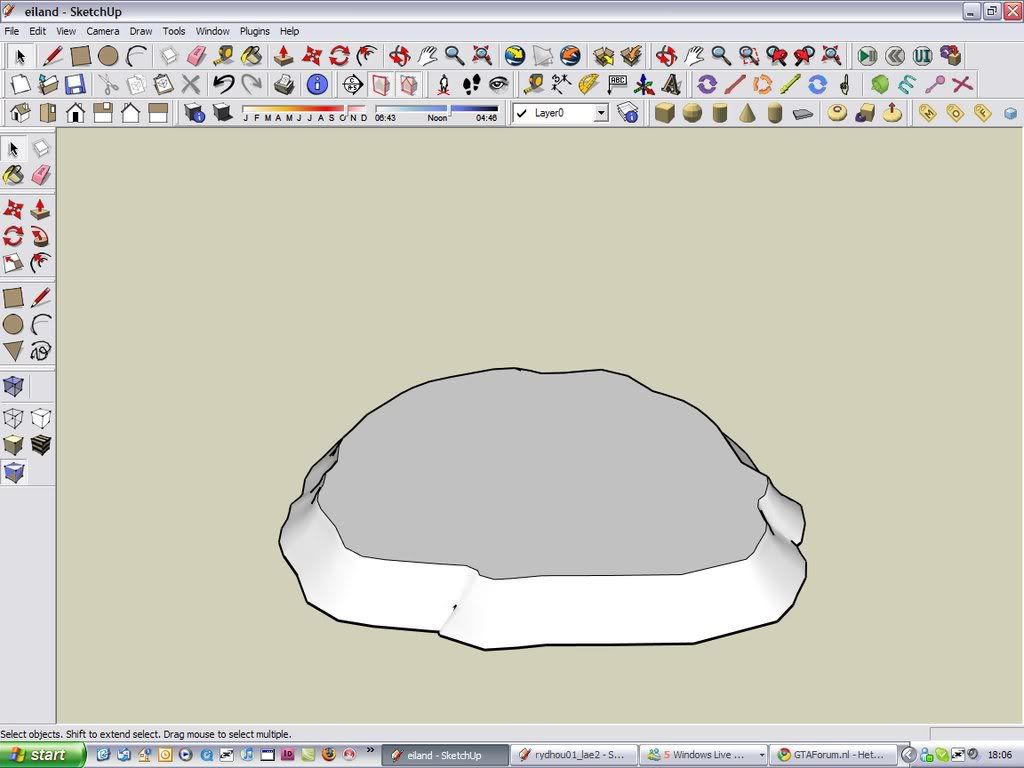
Task: Select the Text label (ABC) tool
Action: pos(616,84)
